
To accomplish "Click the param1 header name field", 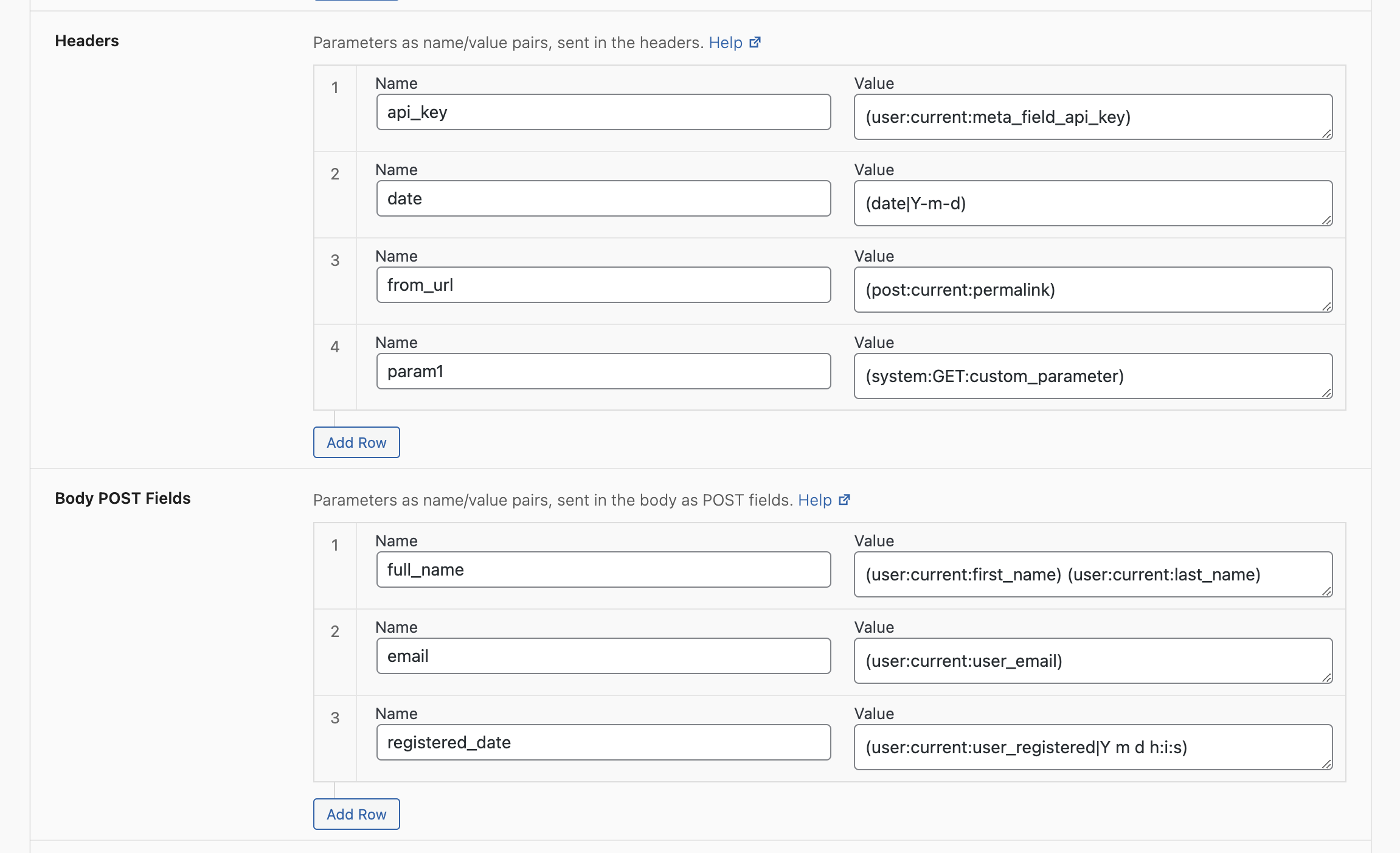I will [603, 372].
